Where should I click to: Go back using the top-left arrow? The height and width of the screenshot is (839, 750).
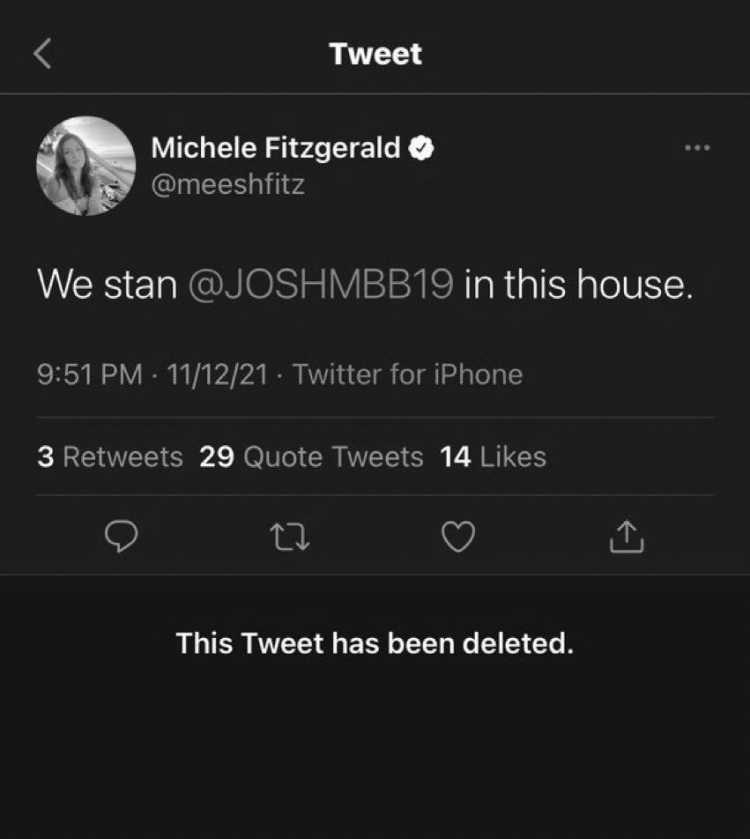coord(42,54)
